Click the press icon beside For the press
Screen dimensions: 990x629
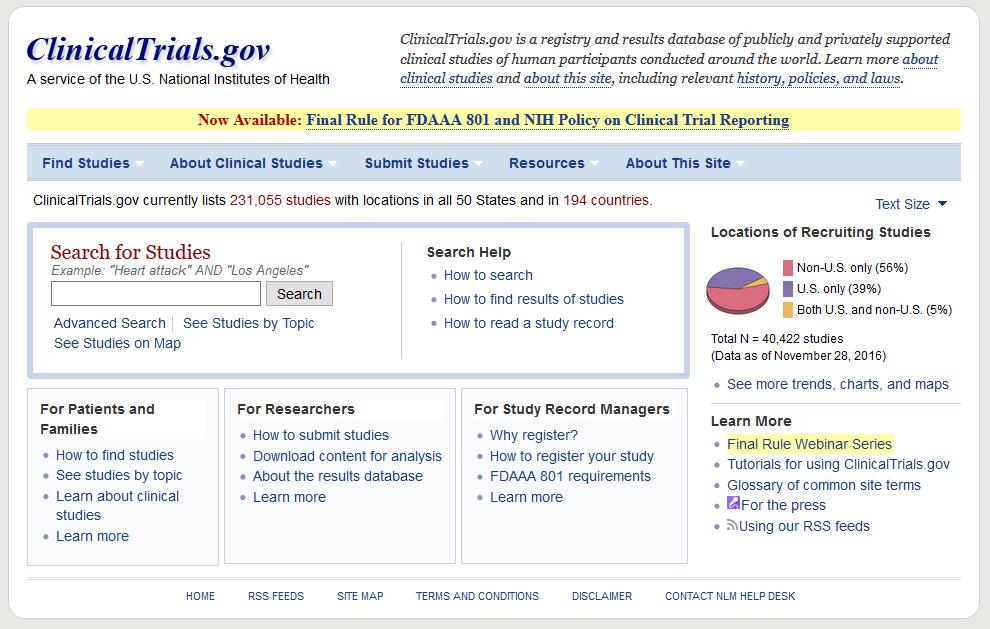click(733, 503)
